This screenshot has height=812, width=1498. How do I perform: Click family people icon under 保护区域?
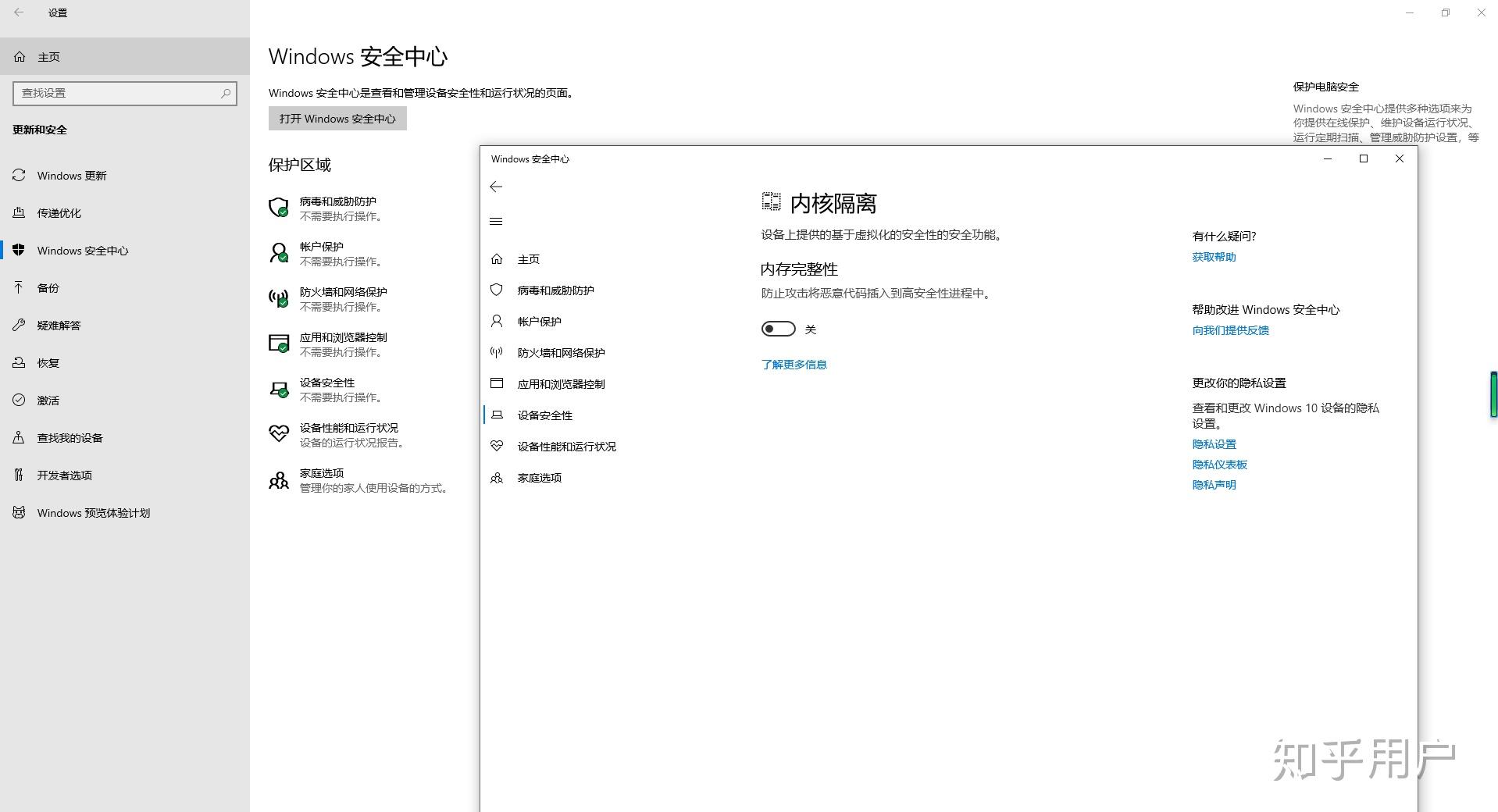[279, 479]
